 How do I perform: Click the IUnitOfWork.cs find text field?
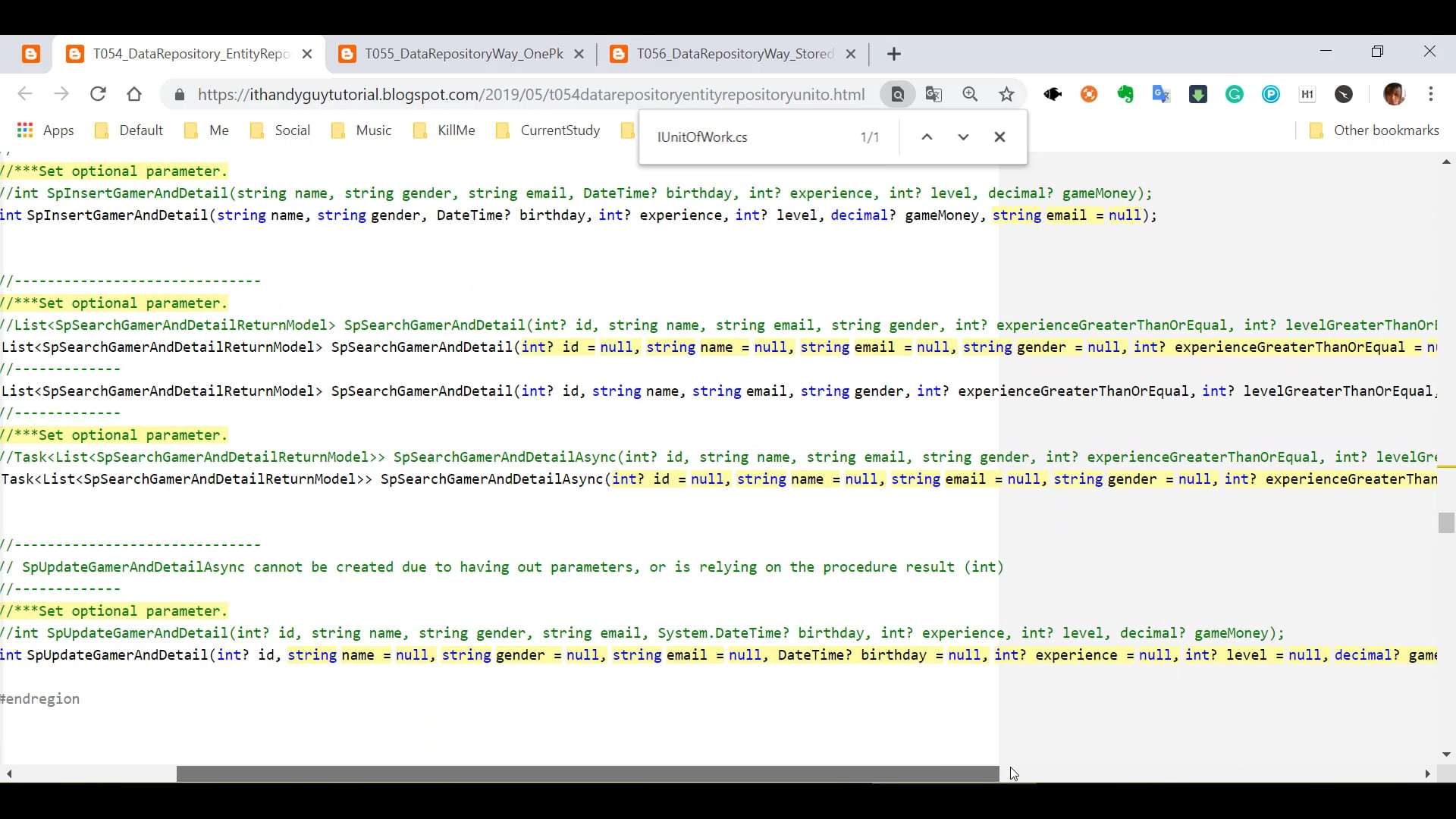tap(751, 137)
